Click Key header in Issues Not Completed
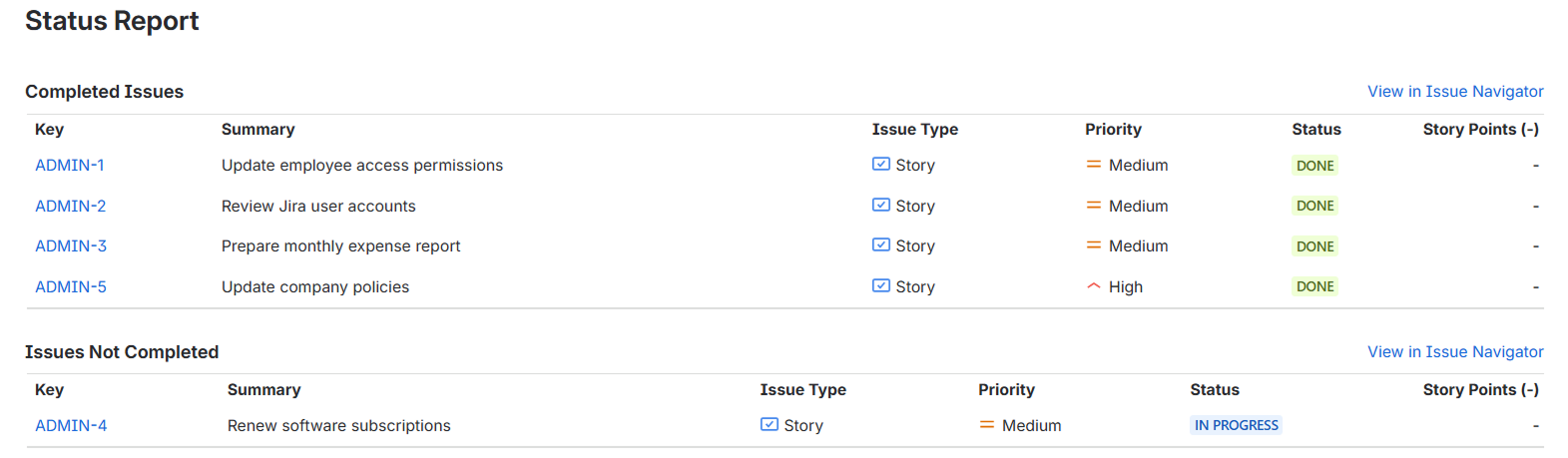Image resolution: width=1568 pixels, height=458 pixels. coord(49,390)
